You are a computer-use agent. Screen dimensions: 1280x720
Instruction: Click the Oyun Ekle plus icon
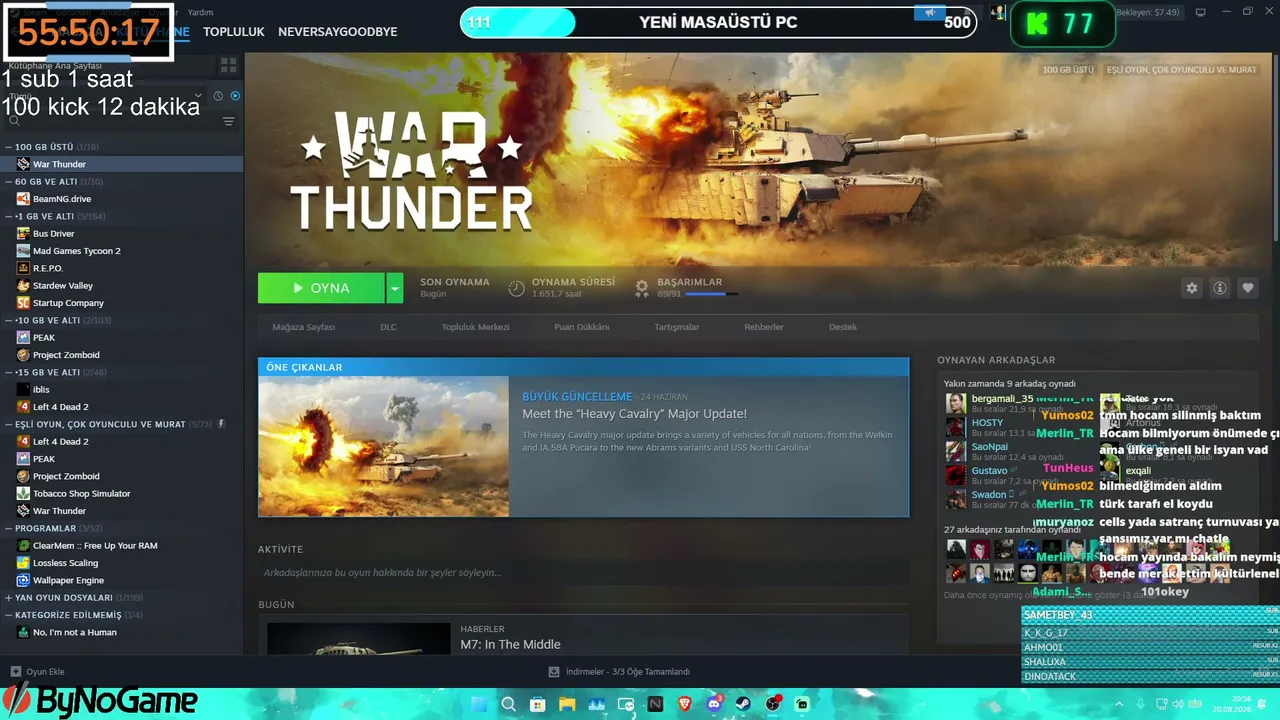pos(15,672)
